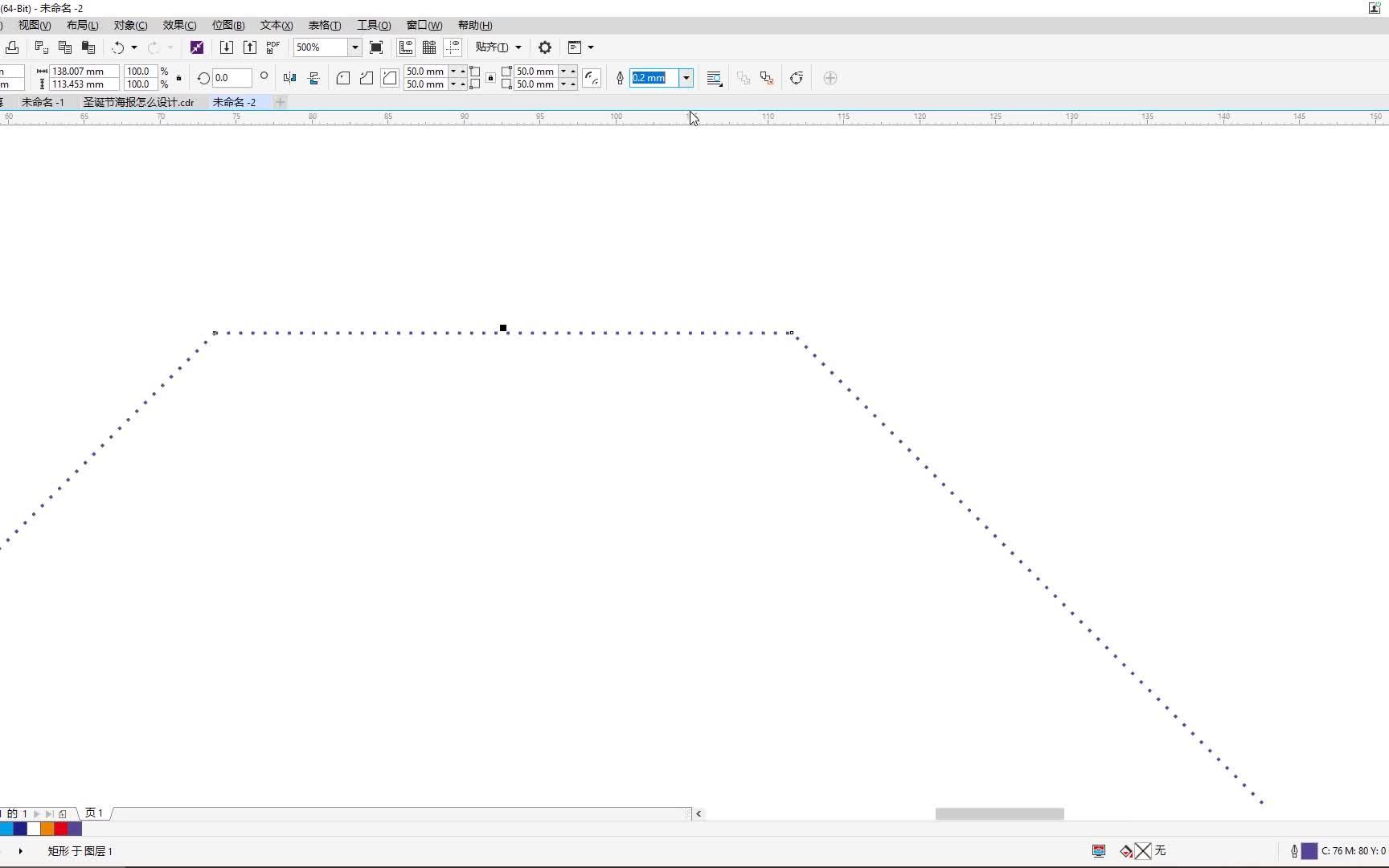The width and height of the screenshot is (1389, 868).
Task: Expand the outline width dropdown arrow
Action: [x=686, y=78]
